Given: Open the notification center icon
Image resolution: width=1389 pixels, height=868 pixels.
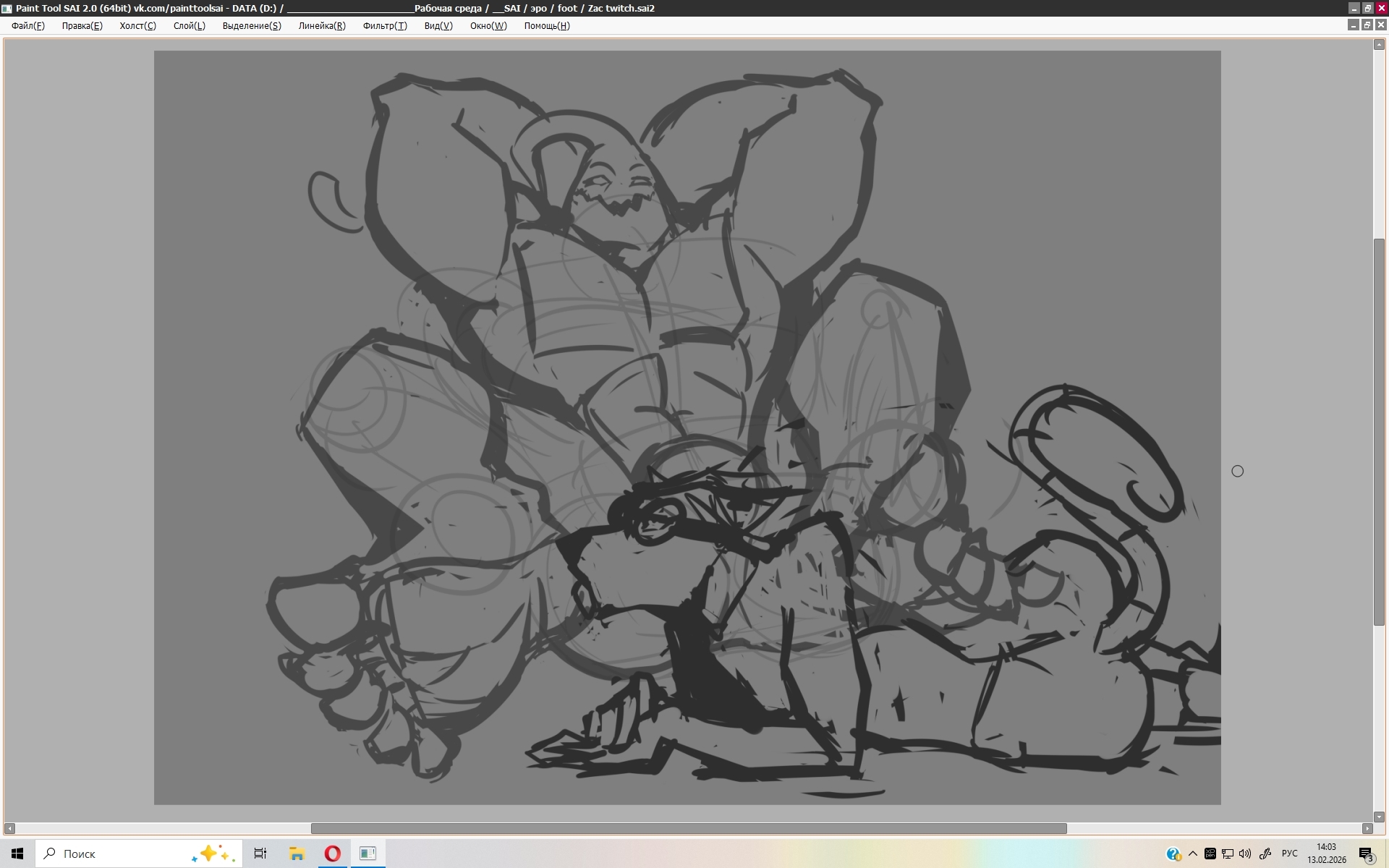Looking at the screenshot, I should (x=1366, y=854).
